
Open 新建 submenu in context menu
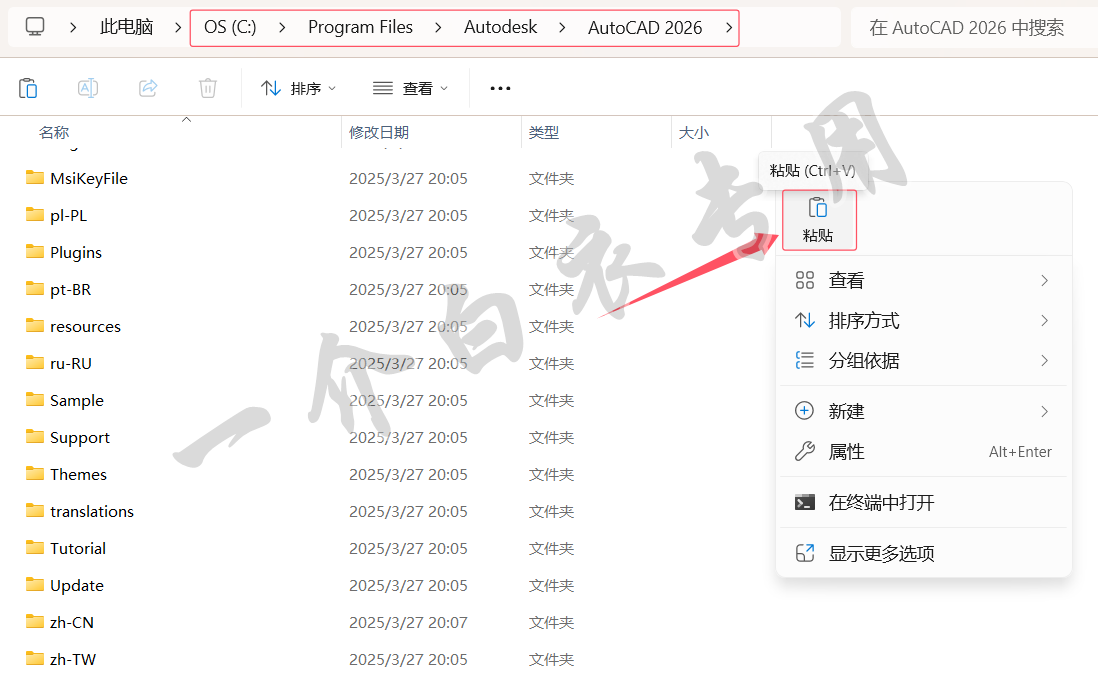click(923, 411)
